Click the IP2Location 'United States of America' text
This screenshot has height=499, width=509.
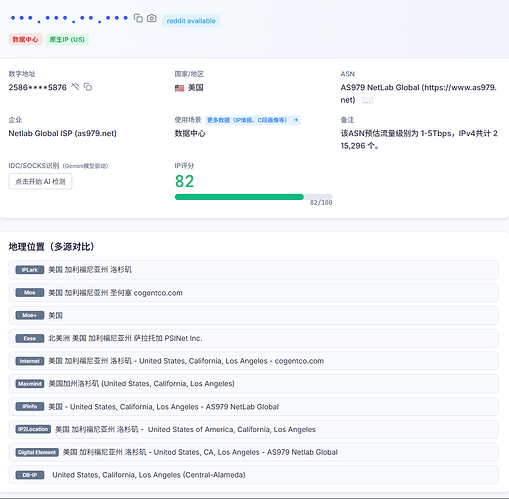point(191,429)
